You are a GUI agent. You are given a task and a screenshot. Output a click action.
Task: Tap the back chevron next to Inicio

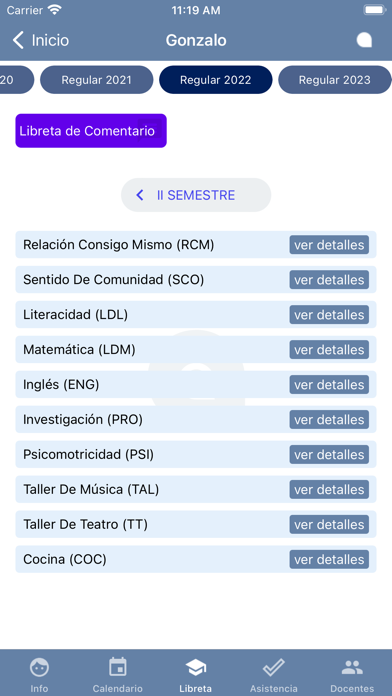coord(18,40)
